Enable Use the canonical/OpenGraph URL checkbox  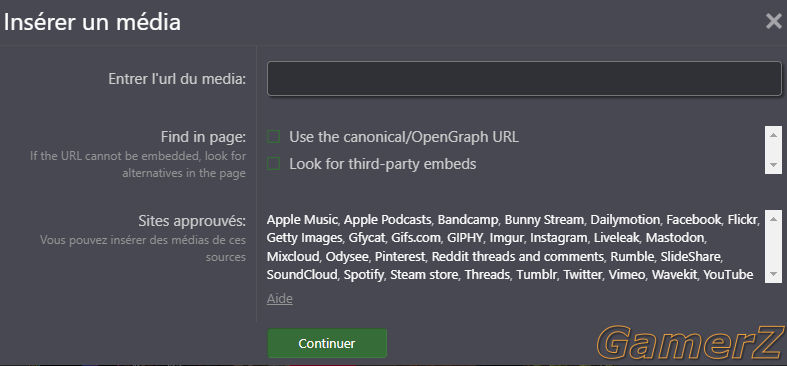[274, 137]
